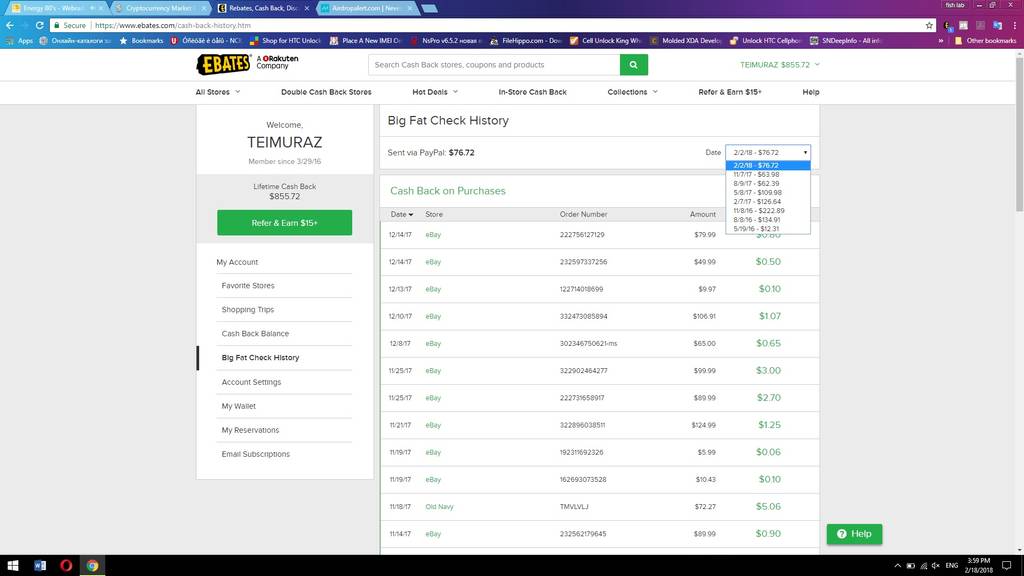The image size is (1024, 576).
Task: Select Big Fat Check History sidebar item
Action: 260,358
